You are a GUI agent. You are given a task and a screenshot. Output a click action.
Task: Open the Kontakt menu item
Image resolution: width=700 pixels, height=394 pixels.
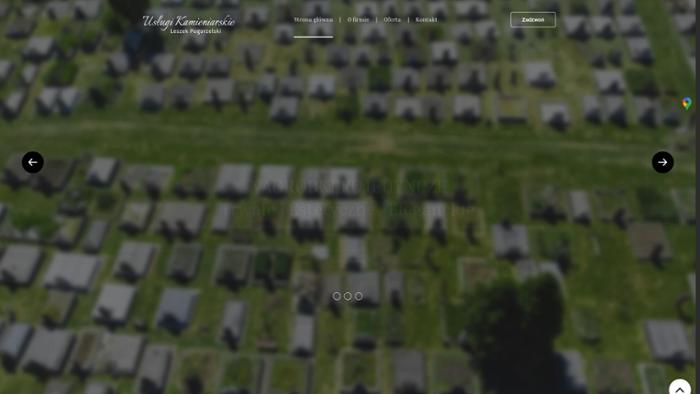coord(426,20)
